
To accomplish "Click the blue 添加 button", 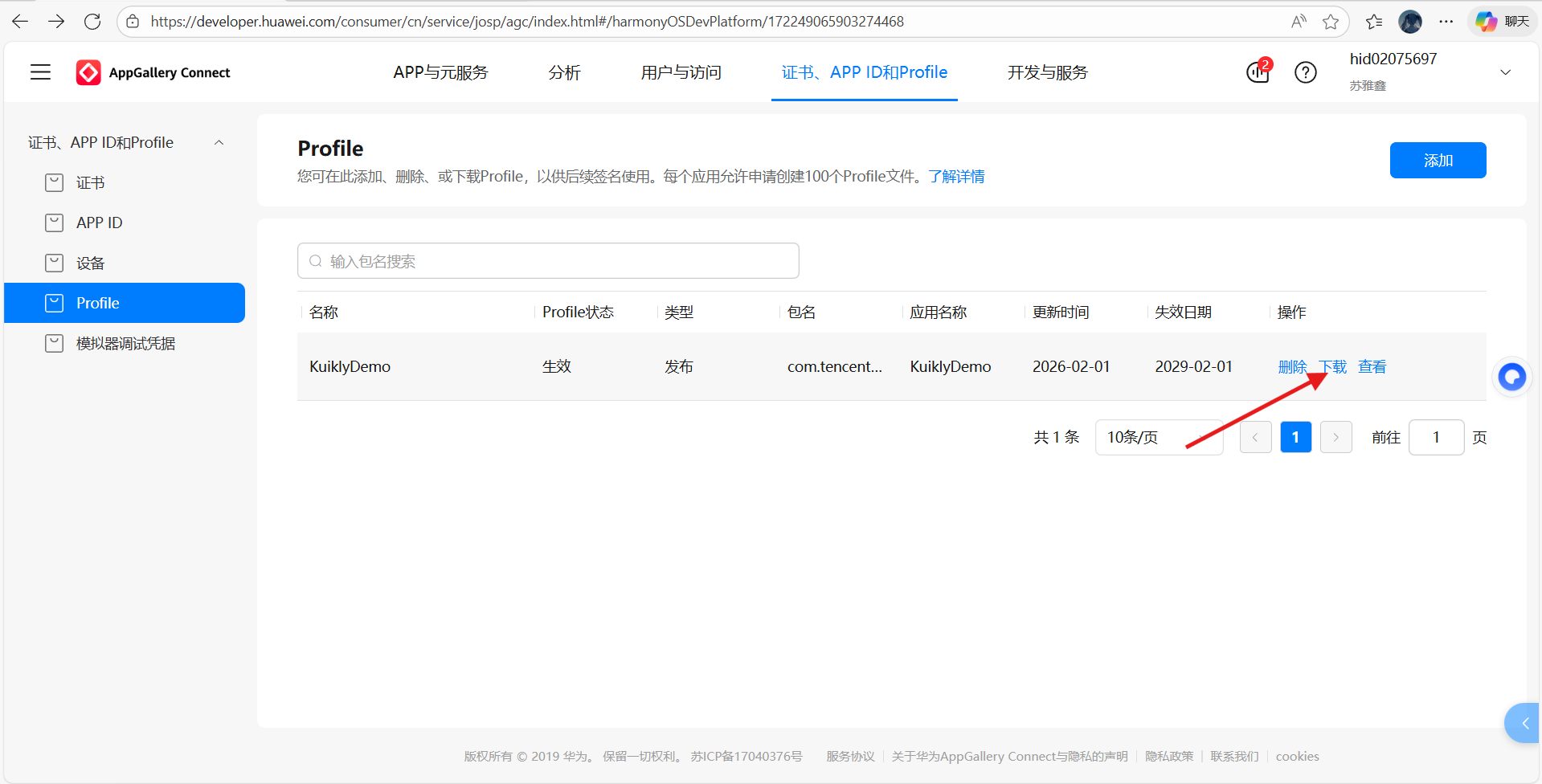I will [1438, 160].
